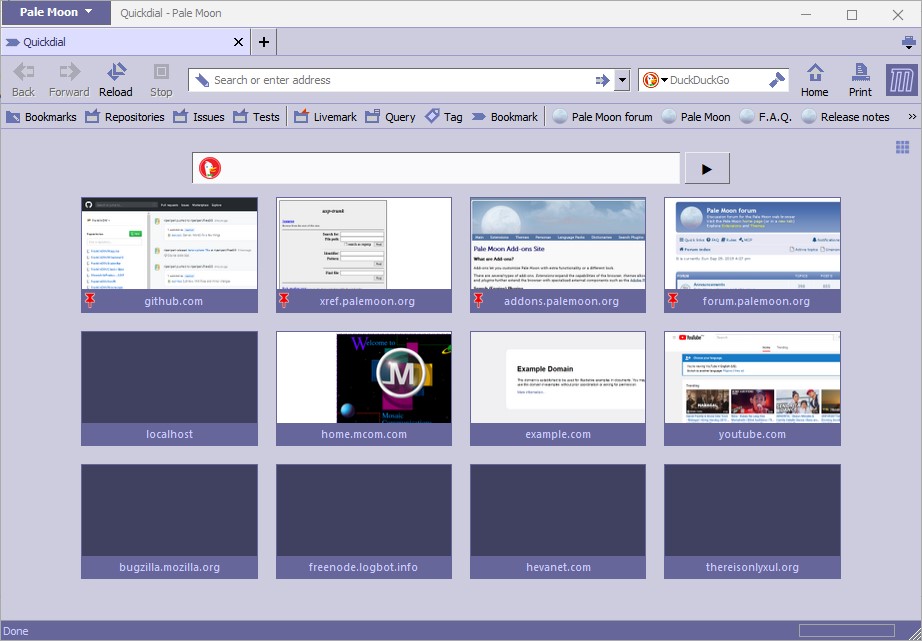
Task: Open the search engine selector dropdown
Action: tap(654, 80)
